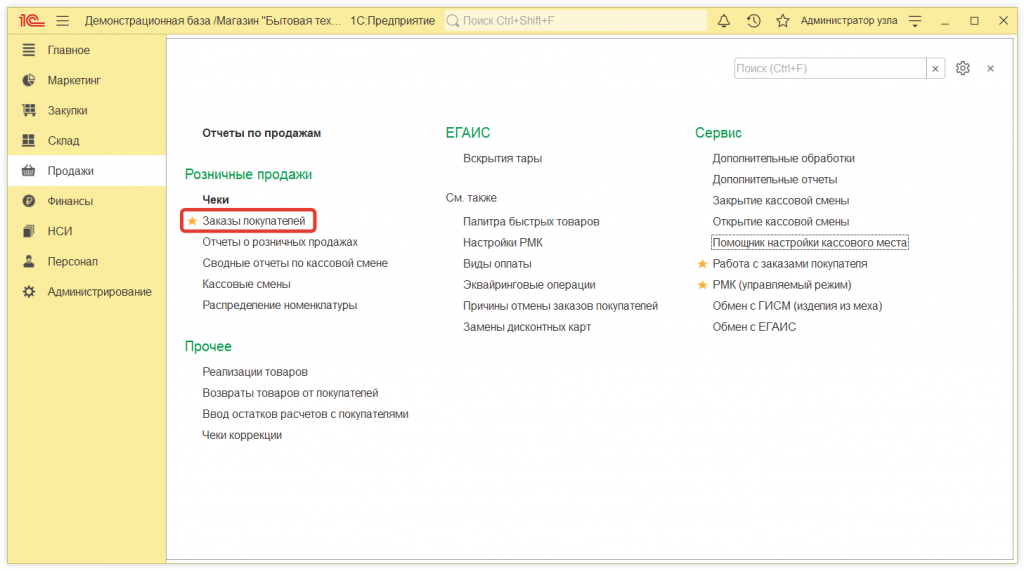
Task: Open the Склад section
Action: [x=63, y=141]
